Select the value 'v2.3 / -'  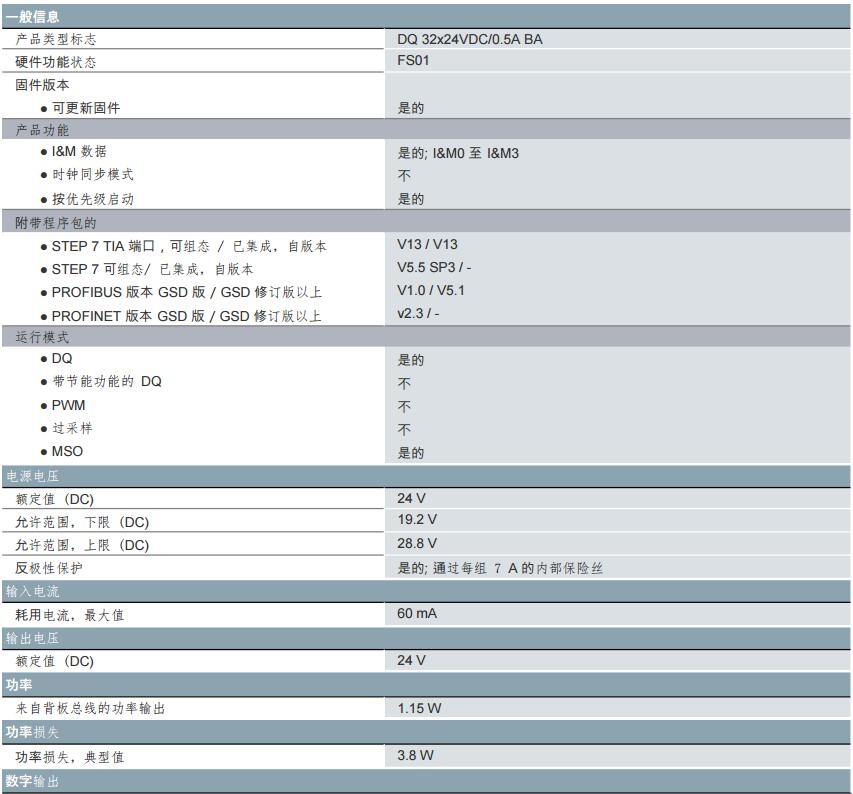418,313
